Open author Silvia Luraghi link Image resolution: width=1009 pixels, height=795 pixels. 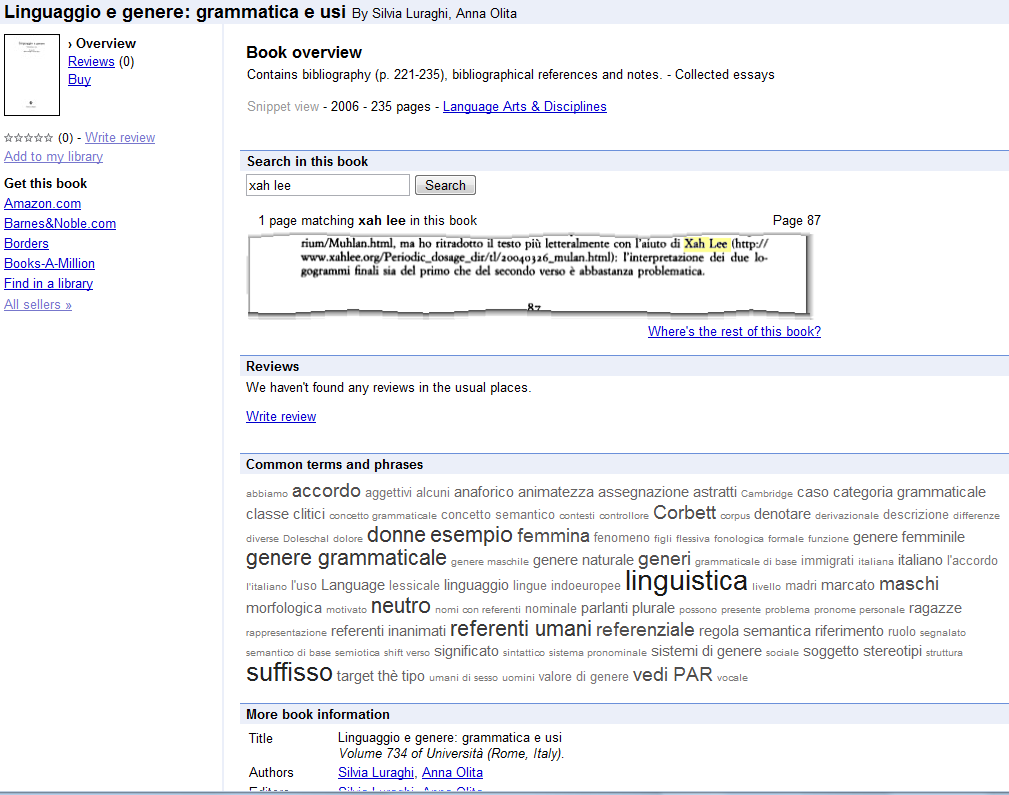tap(376, 772)
